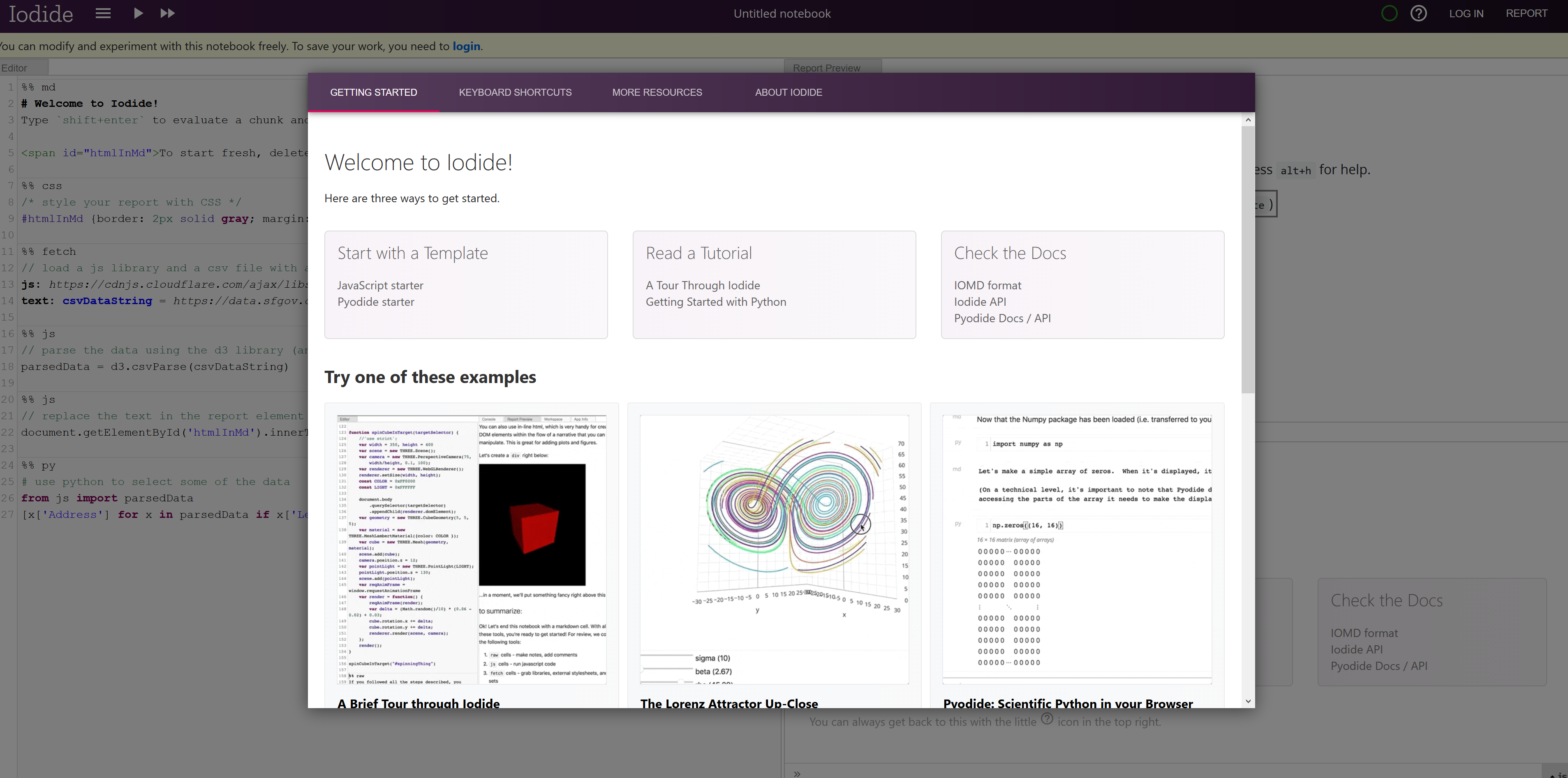
Task: Click the 'Here are three ways' intro text
Action: 412,199
